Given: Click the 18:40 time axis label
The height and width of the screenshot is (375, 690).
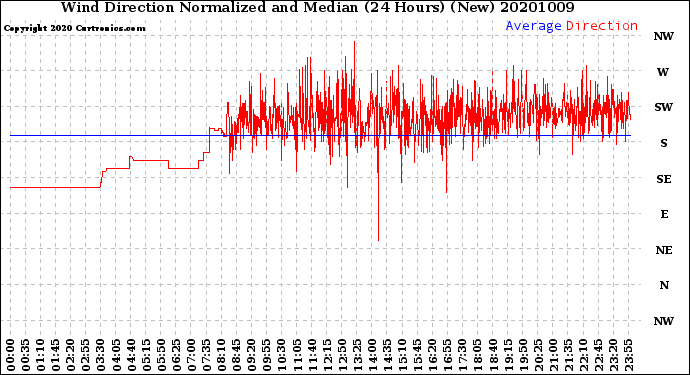Looking at the screenshot, I should [x=492, y=355].
